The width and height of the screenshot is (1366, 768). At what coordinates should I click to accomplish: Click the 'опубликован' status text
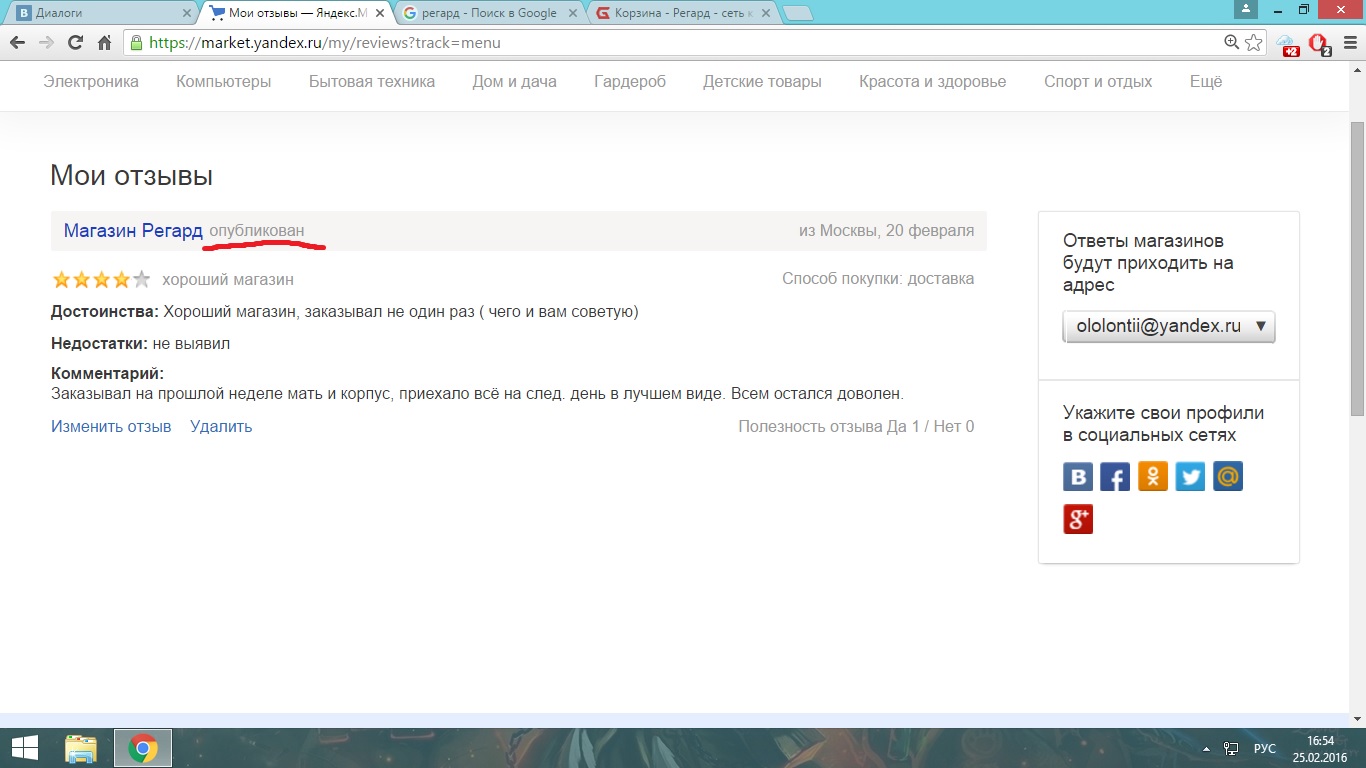(257, 231)
